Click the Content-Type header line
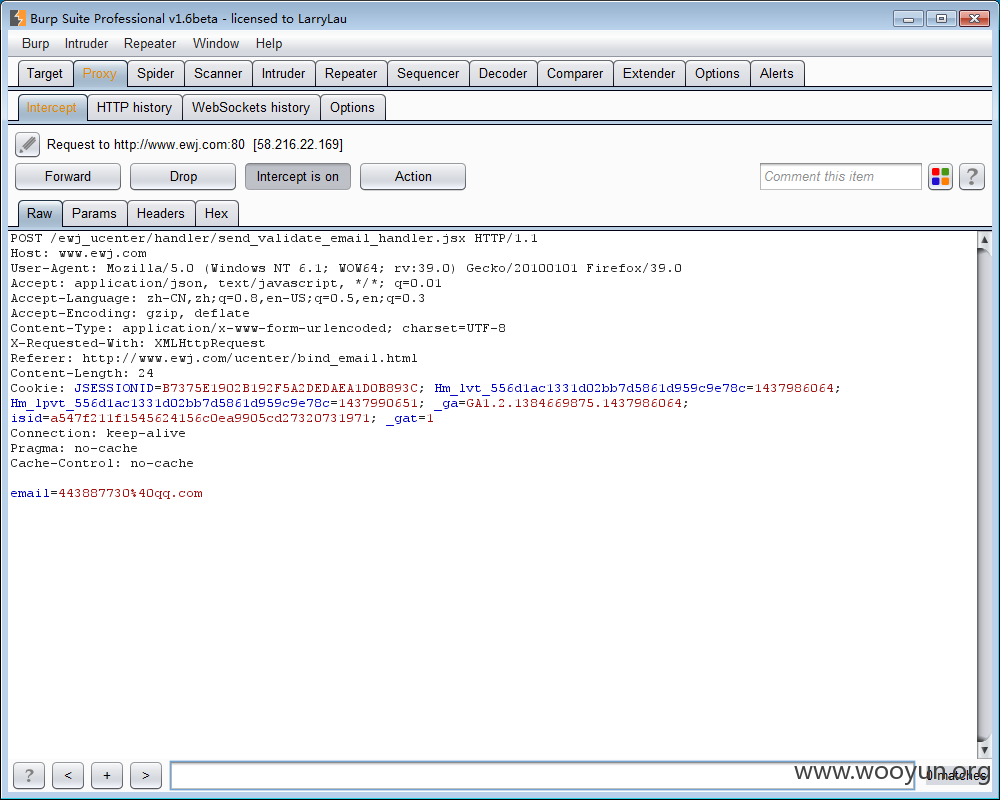Viewport: 1000px width, 800px height. pos(258,328)
